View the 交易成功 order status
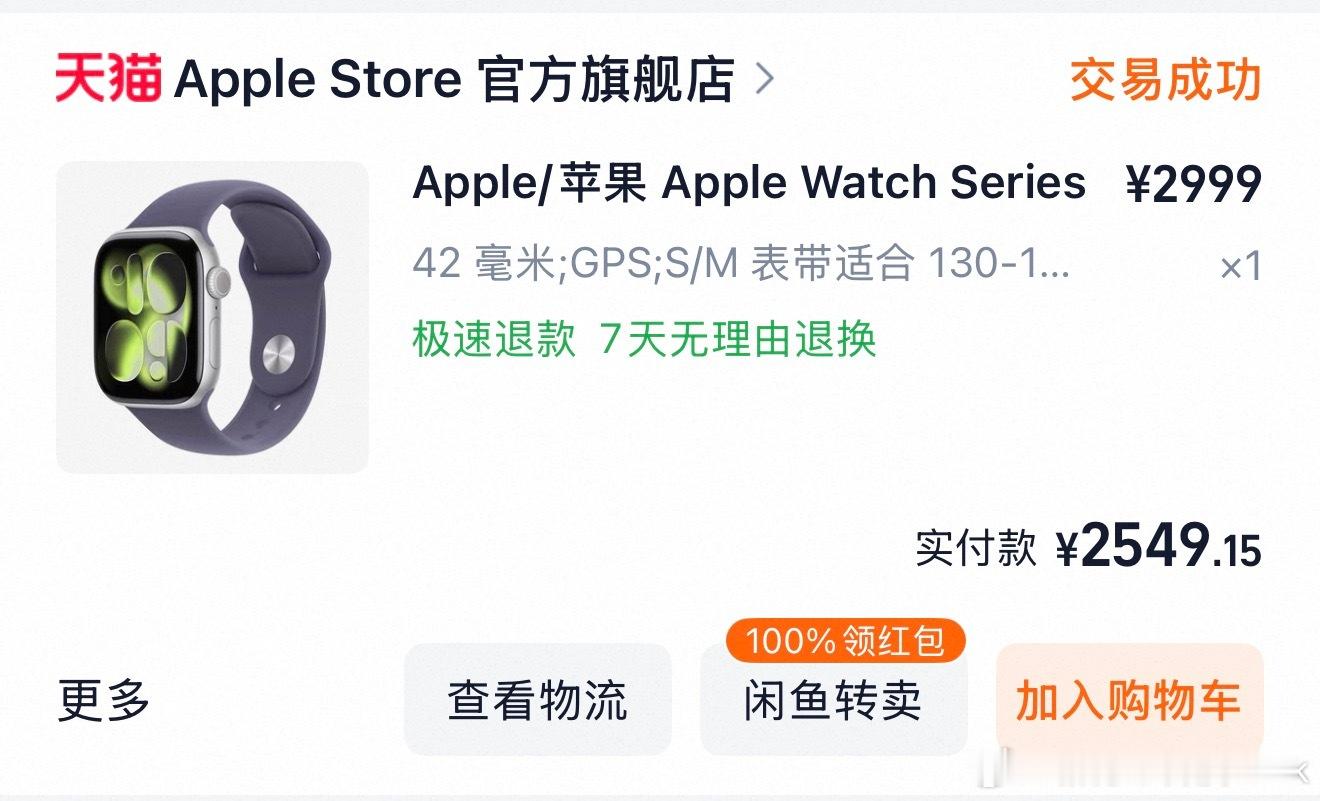This screenshot has width=1320, height=801. (x=1166, y=80)
